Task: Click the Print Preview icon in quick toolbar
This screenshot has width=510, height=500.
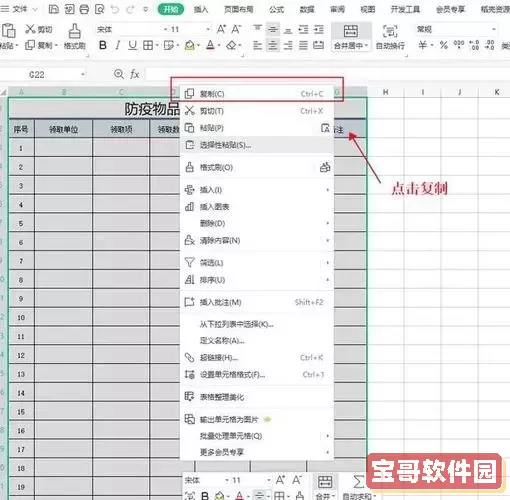Action: (99, 9)
